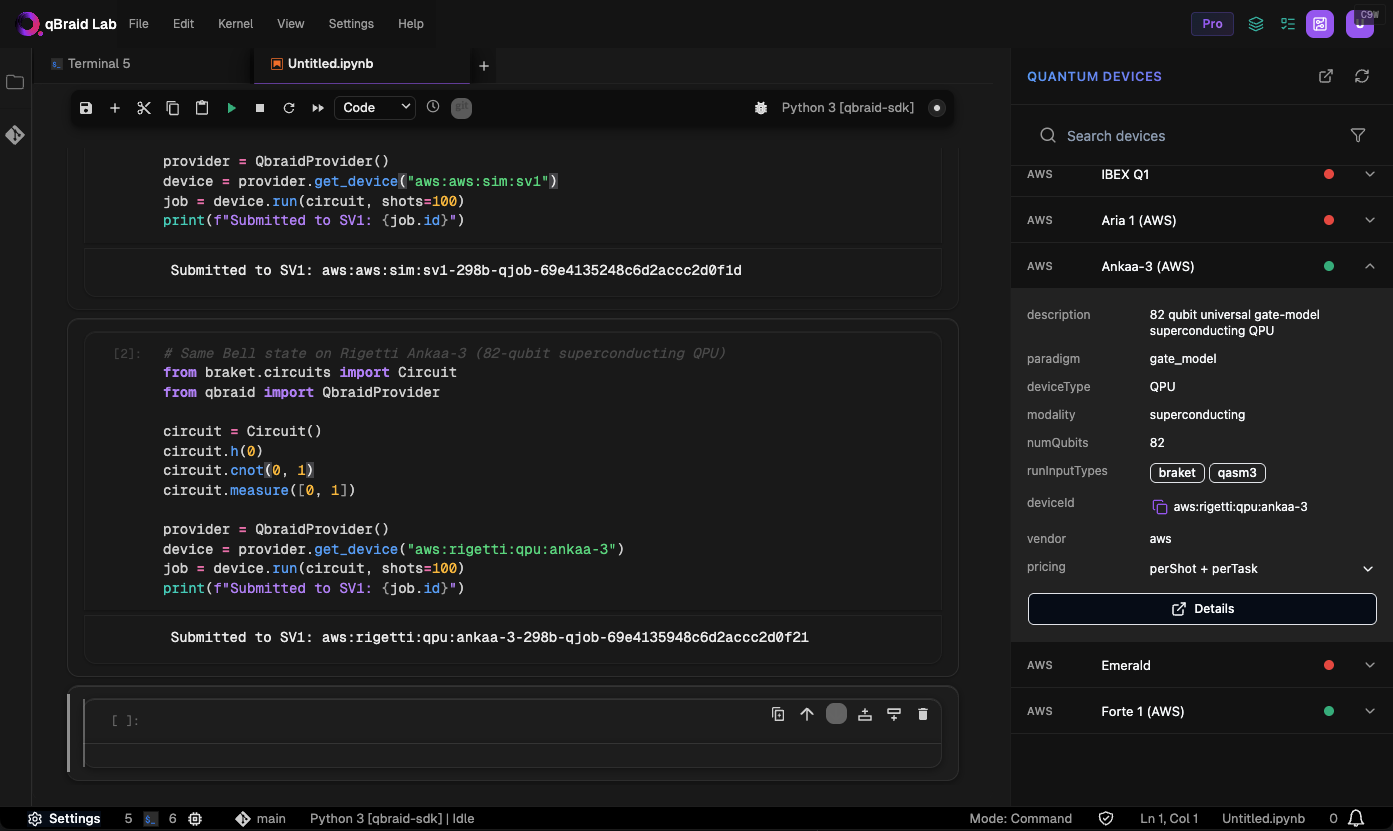
Task: Delete the empty cell with trash icon
Action: 923,714
